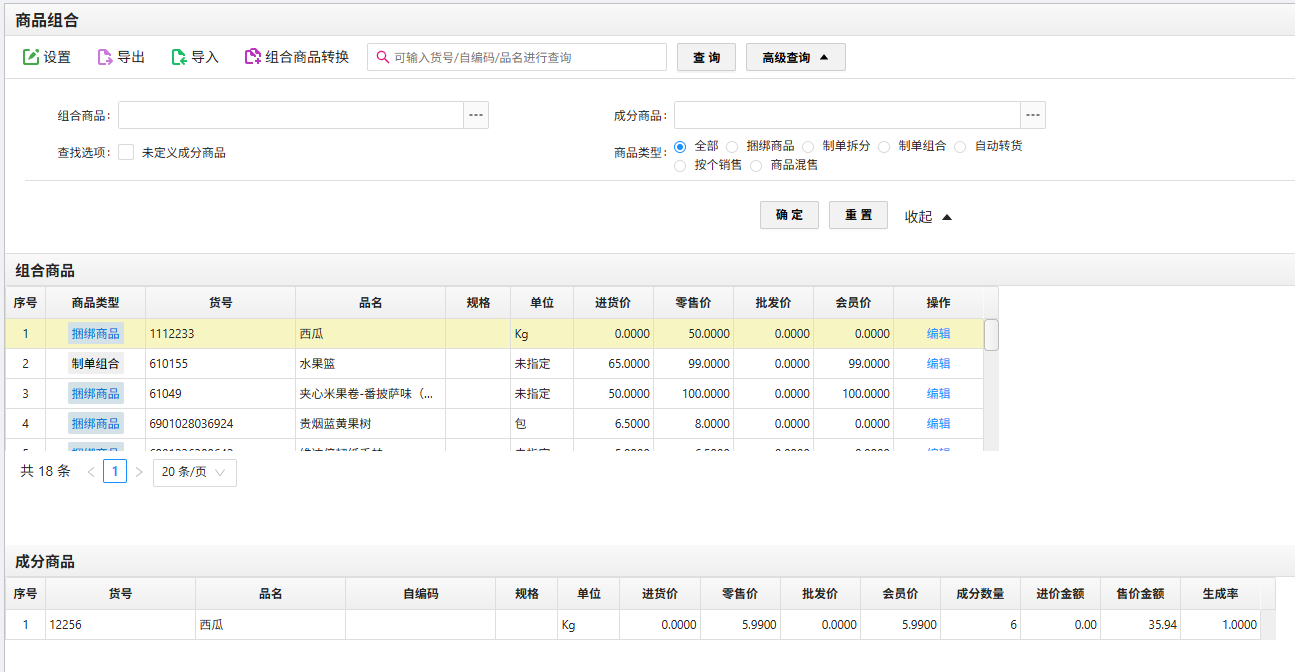Click 贵烟蓝黄果树 product name cell
The height and width of the screenshot is (672, 1295).
[371, 424]
